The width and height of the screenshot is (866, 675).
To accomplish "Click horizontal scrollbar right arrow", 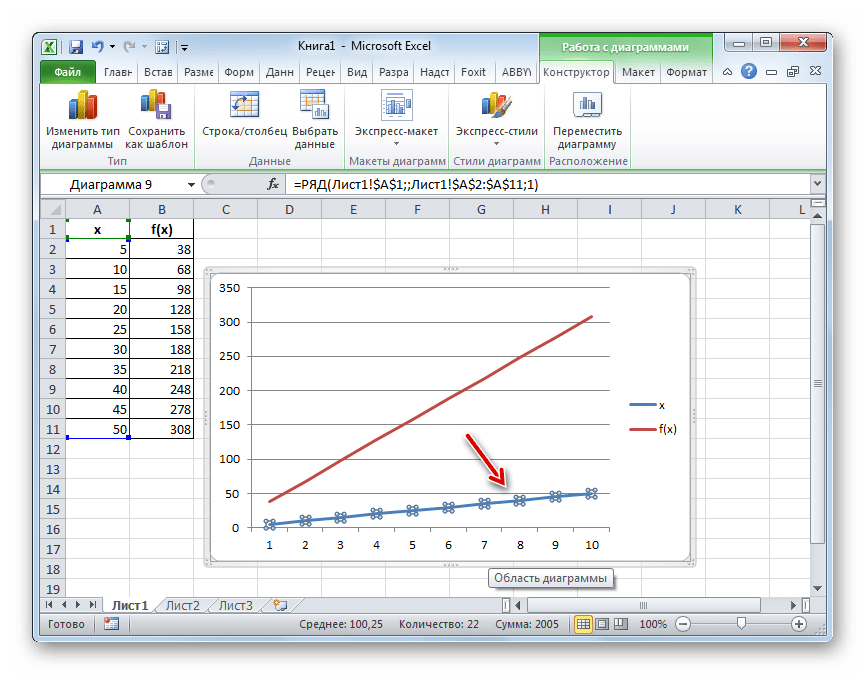I will [x=794, y=605].
